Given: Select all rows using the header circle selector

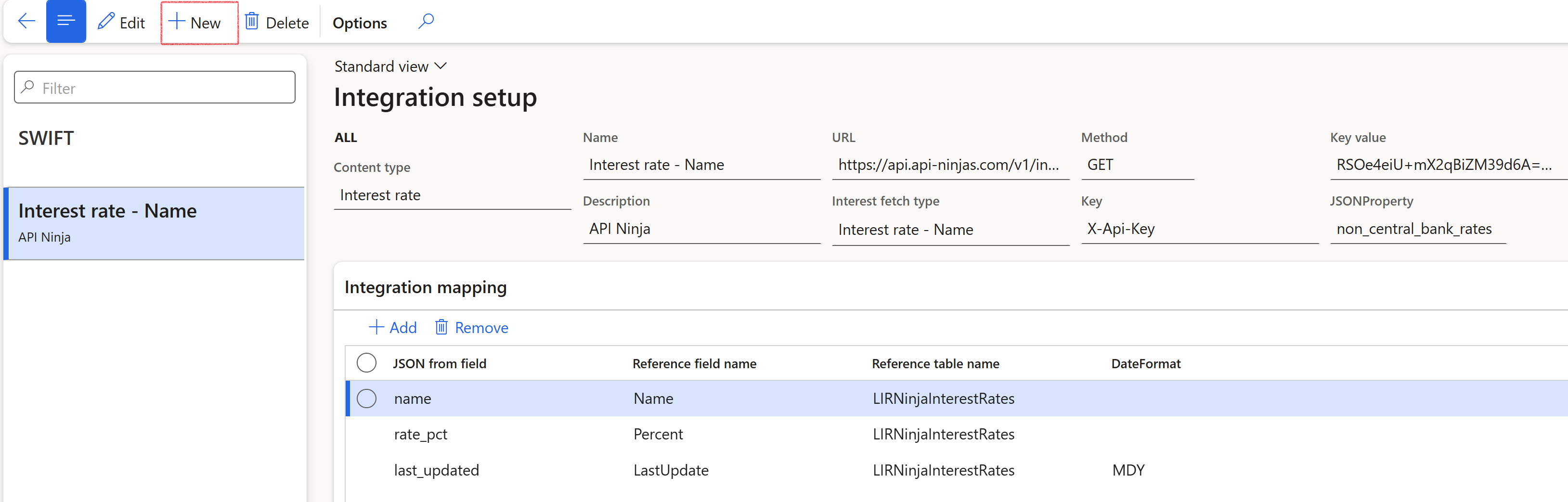Looking at the screenshot, I should point(367,362).
